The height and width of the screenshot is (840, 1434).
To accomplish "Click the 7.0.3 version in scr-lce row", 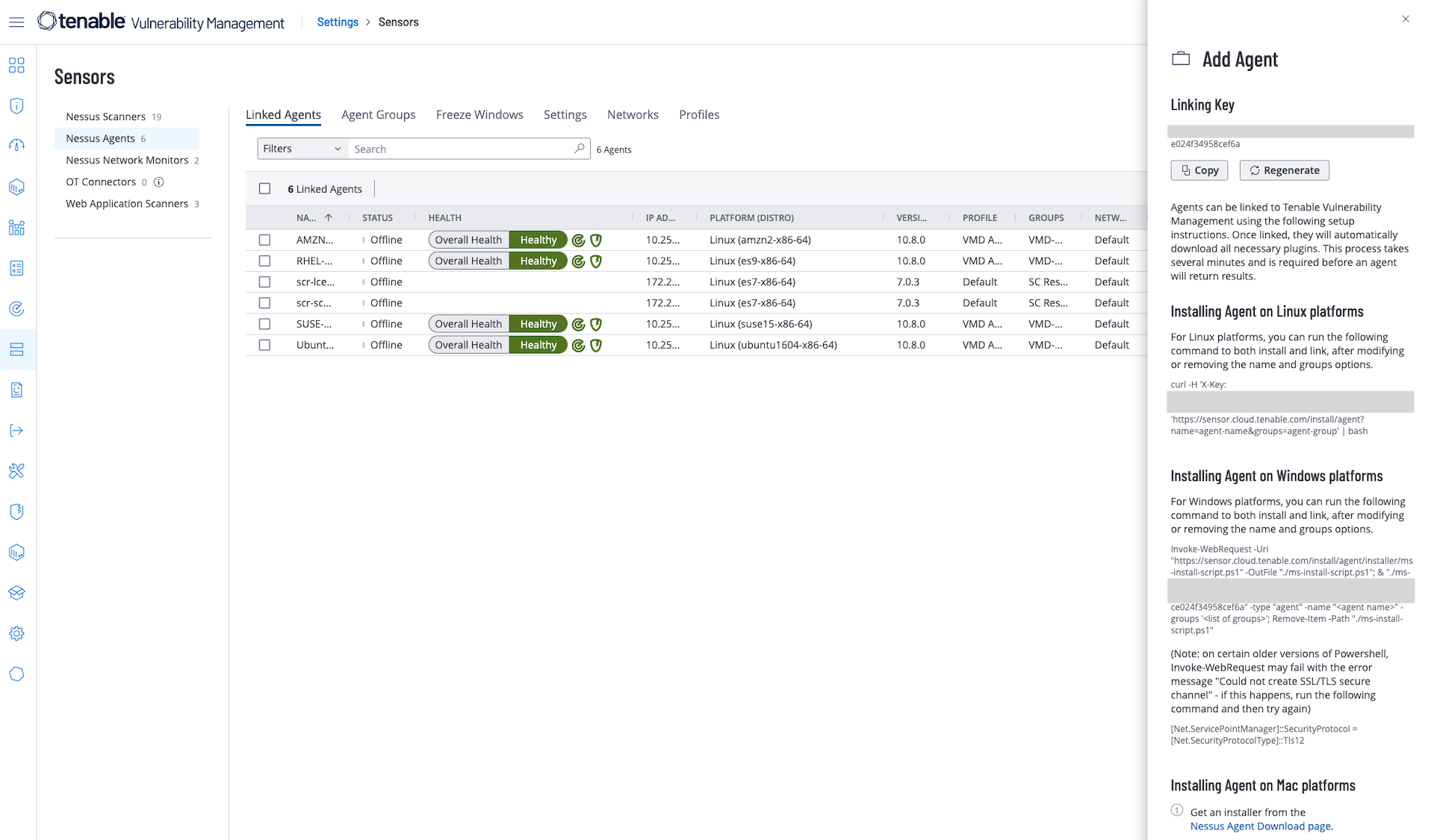I will 907,281.
